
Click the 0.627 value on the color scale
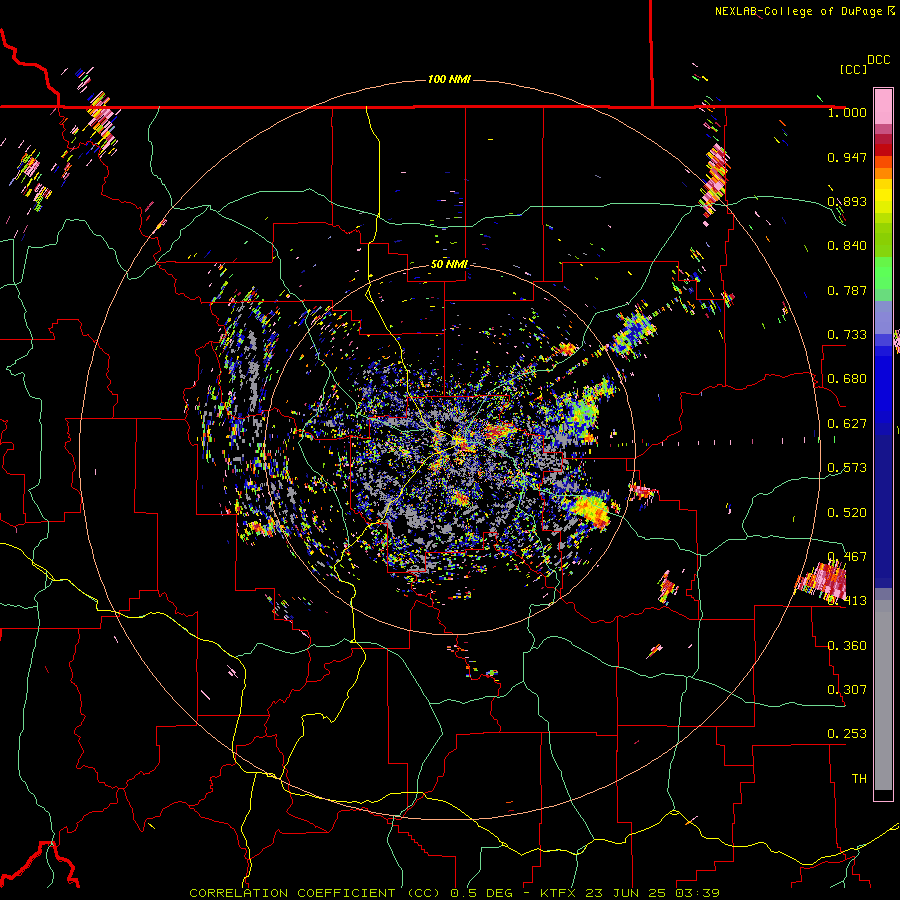[847, 424]
